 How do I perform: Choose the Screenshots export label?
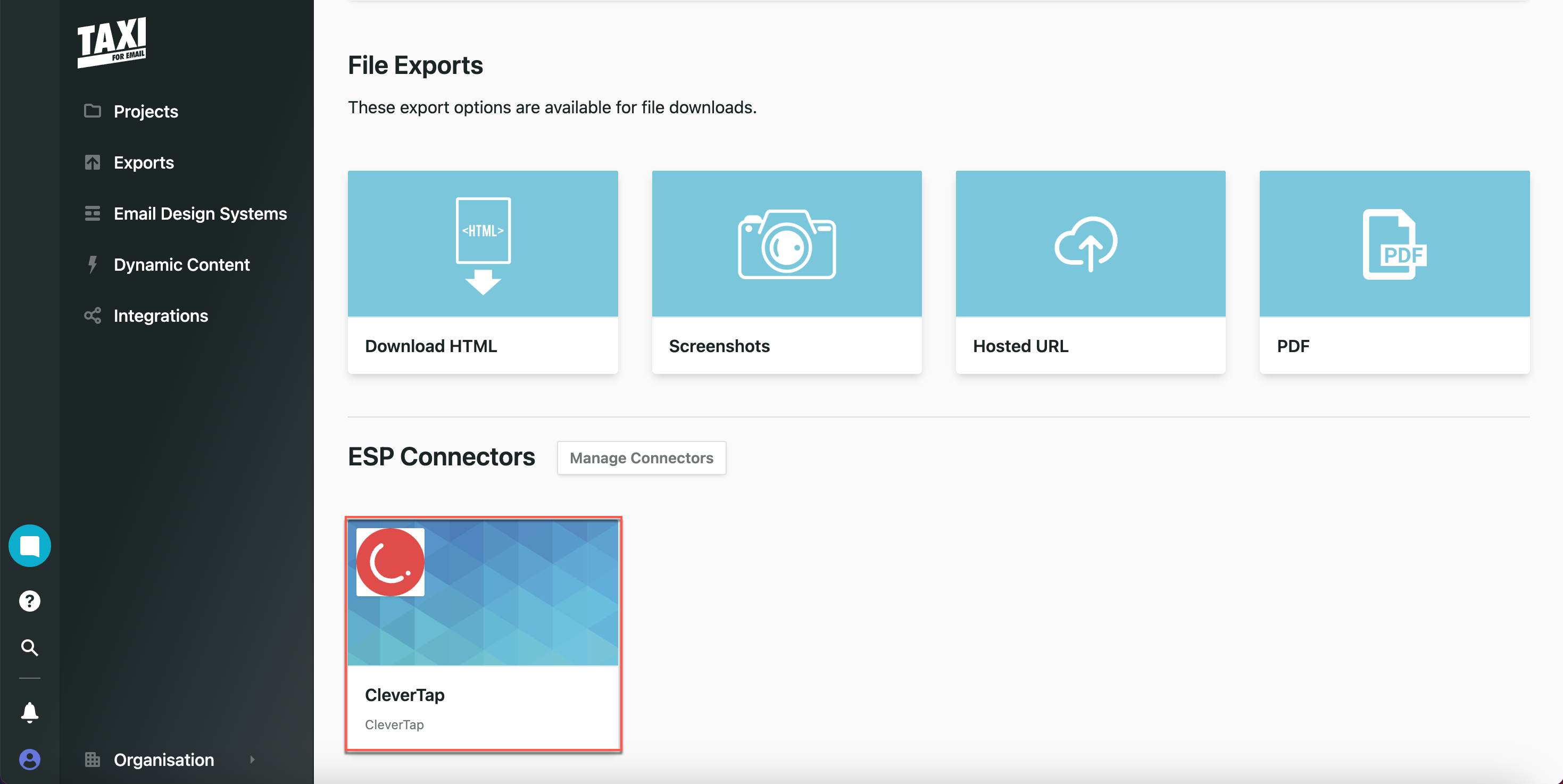(719, 346)
